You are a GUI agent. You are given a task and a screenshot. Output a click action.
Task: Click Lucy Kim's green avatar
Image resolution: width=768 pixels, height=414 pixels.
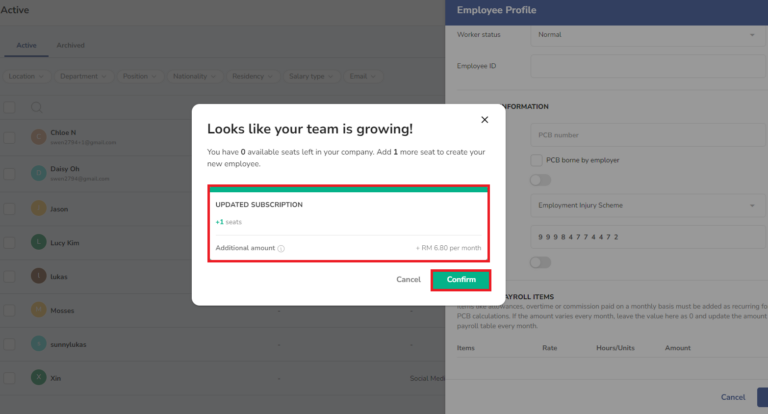pos(39,242)
